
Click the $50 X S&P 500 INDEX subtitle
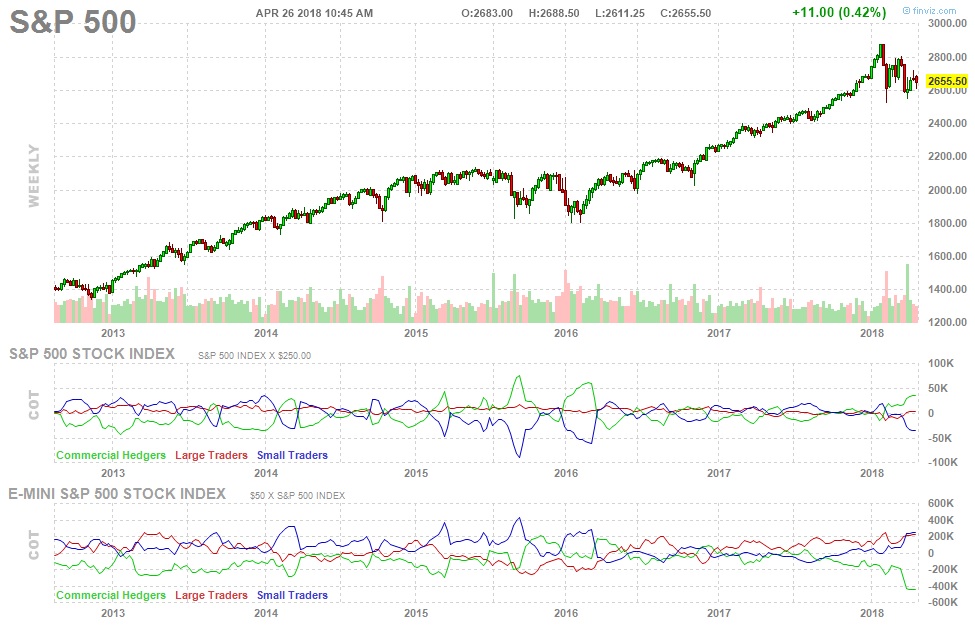tap(297, 496)
